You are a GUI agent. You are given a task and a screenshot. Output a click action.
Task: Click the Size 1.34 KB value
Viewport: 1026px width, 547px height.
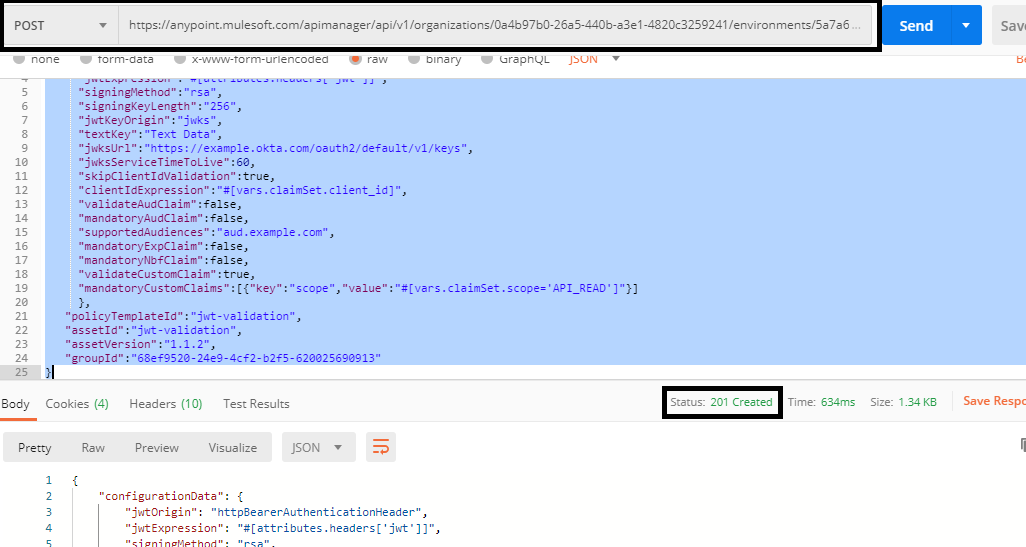pyautogui.click(x=917, y=402)
